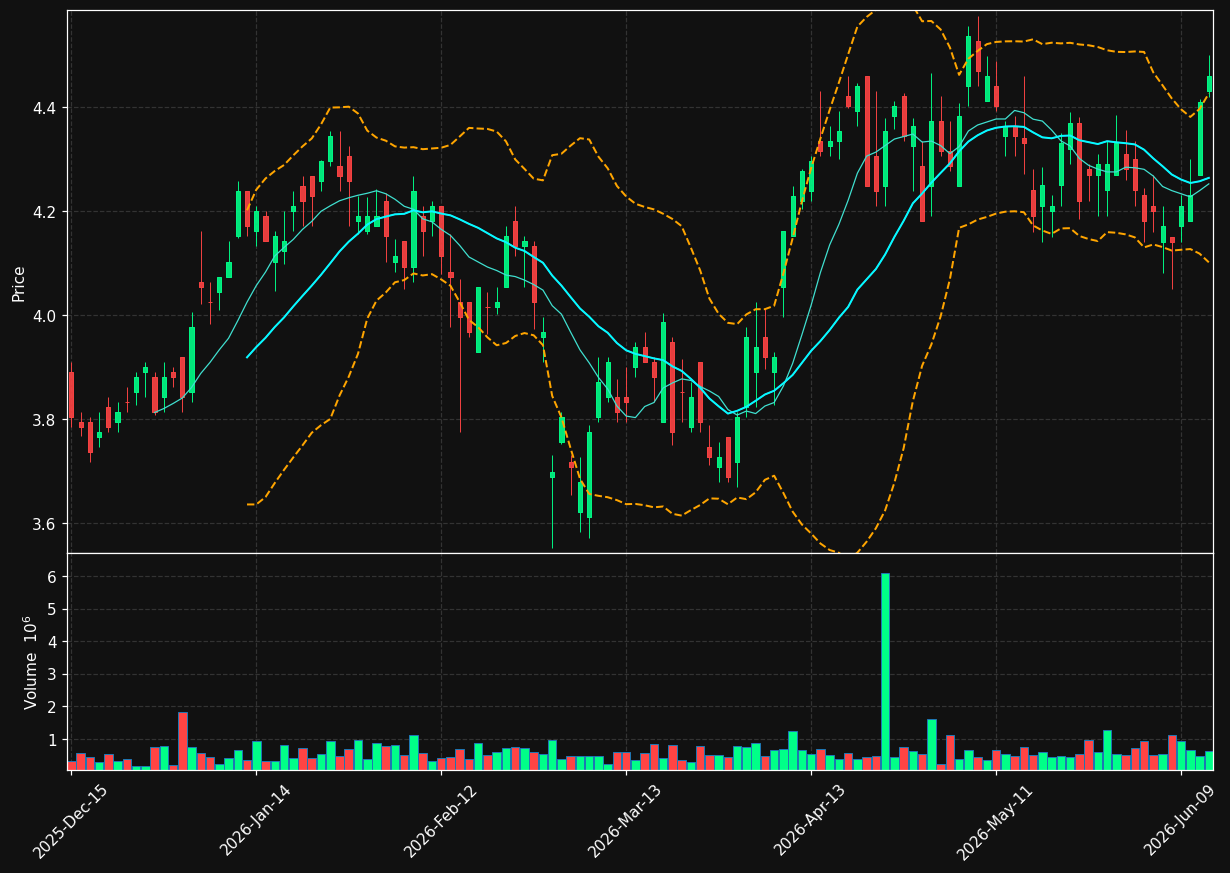Click the volume axis tick labeled 1

(x=52, y=740)
